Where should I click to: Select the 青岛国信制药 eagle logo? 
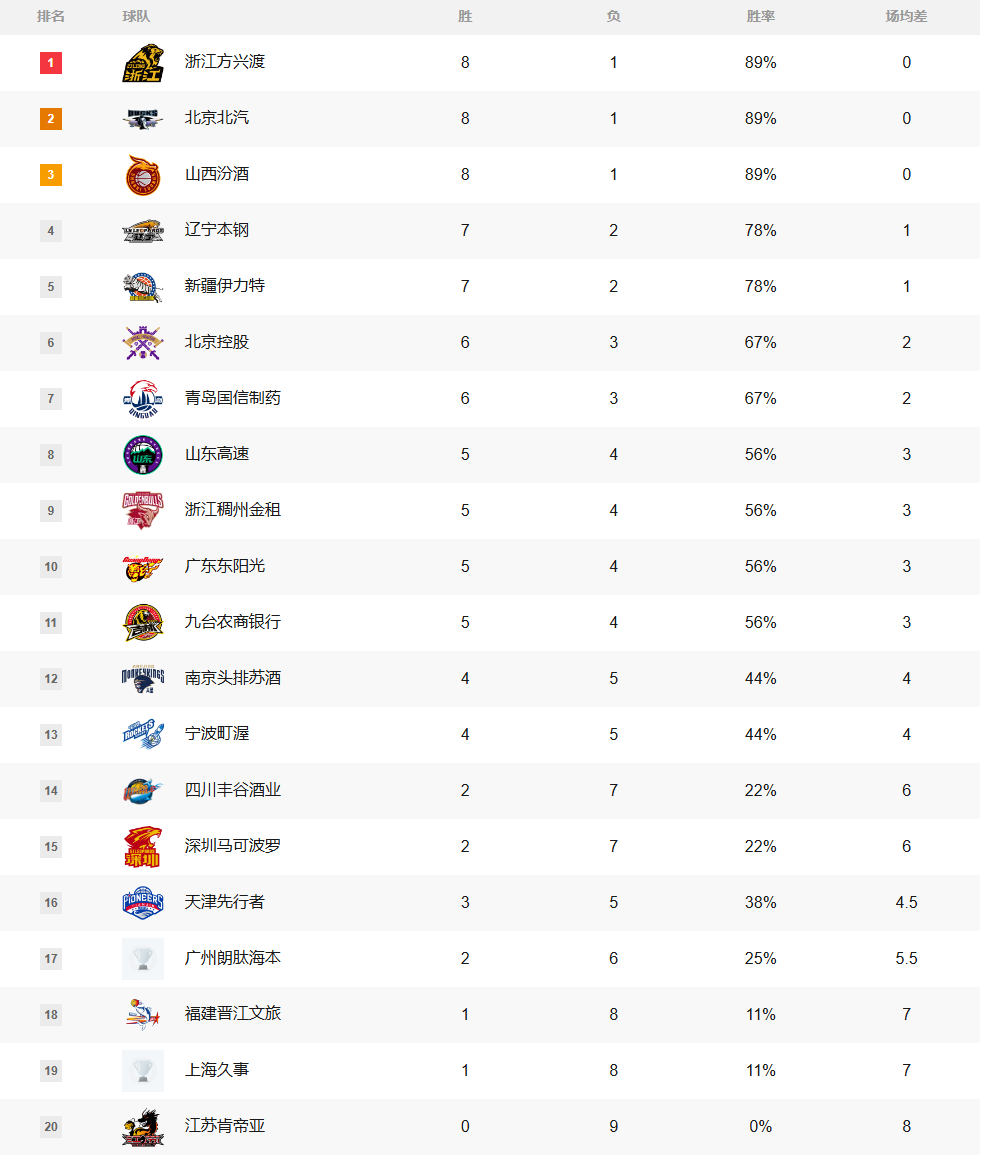click(x=143, y=399)
